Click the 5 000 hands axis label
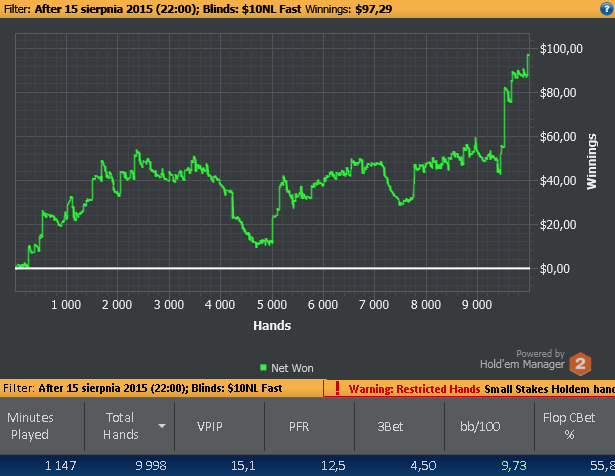 [x=272, y=305]
